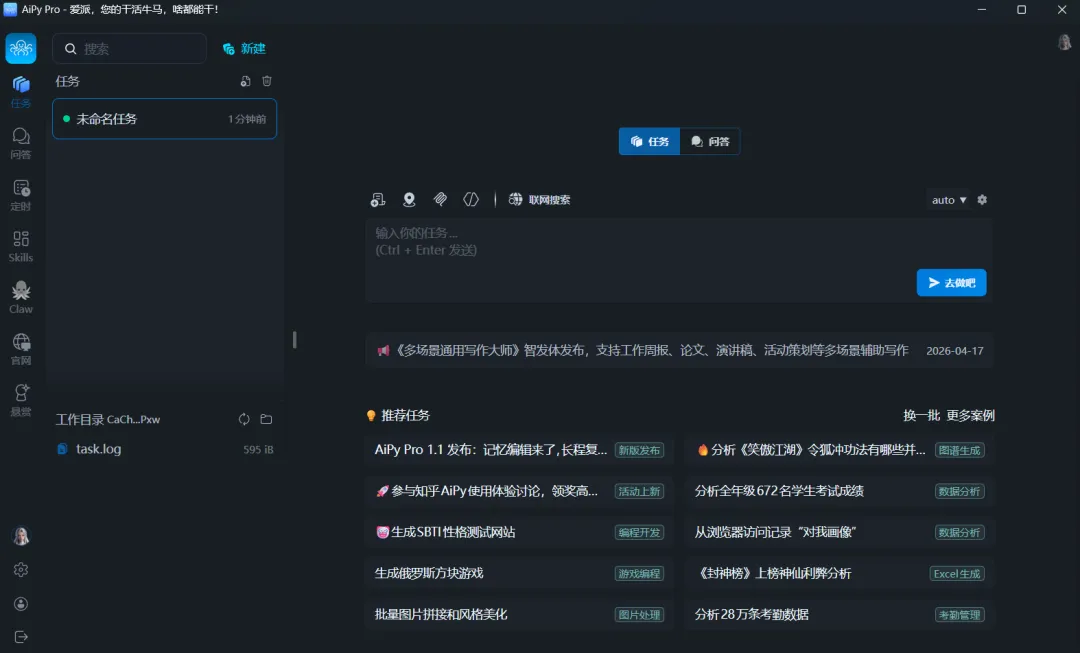This screenshot has height=653, width=1080.
Task: Open the Skills section in the sidebar
Action: [21, 247]
